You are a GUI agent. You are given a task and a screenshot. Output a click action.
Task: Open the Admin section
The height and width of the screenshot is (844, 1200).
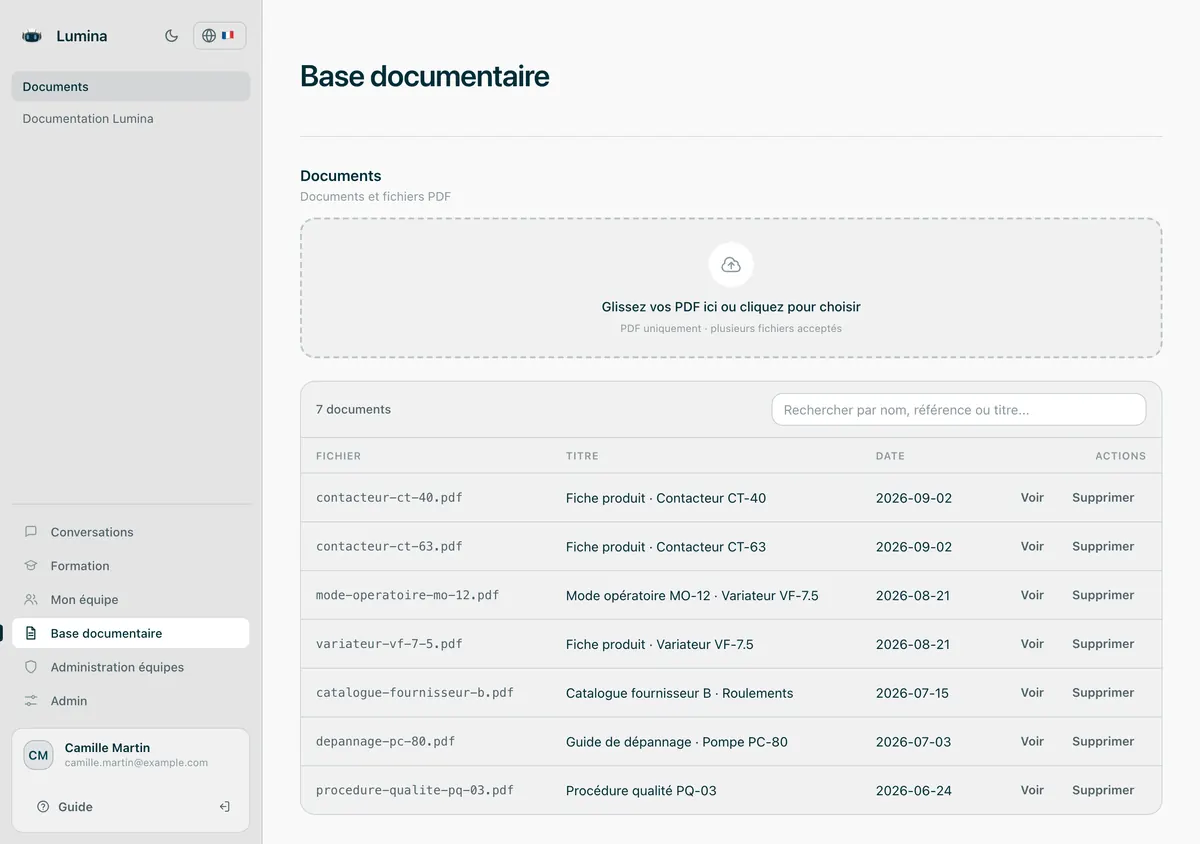pos(131,701)
